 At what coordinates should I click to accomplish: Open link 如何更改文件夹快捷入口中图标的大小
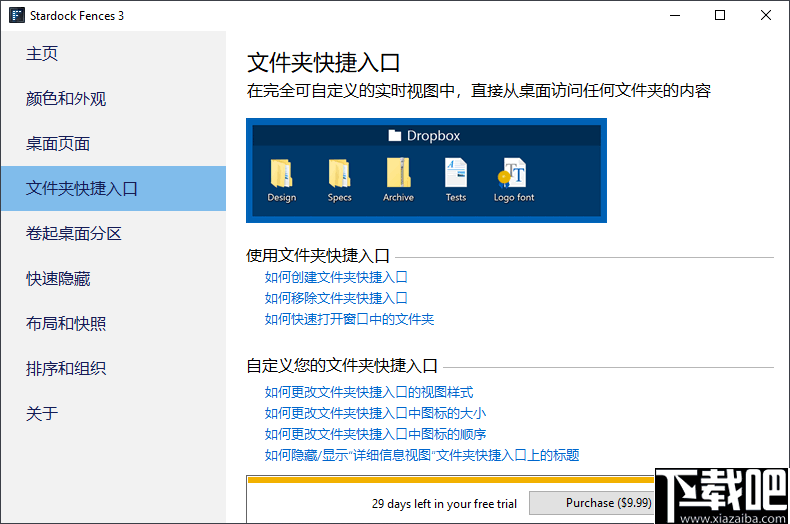click(375, 413)
